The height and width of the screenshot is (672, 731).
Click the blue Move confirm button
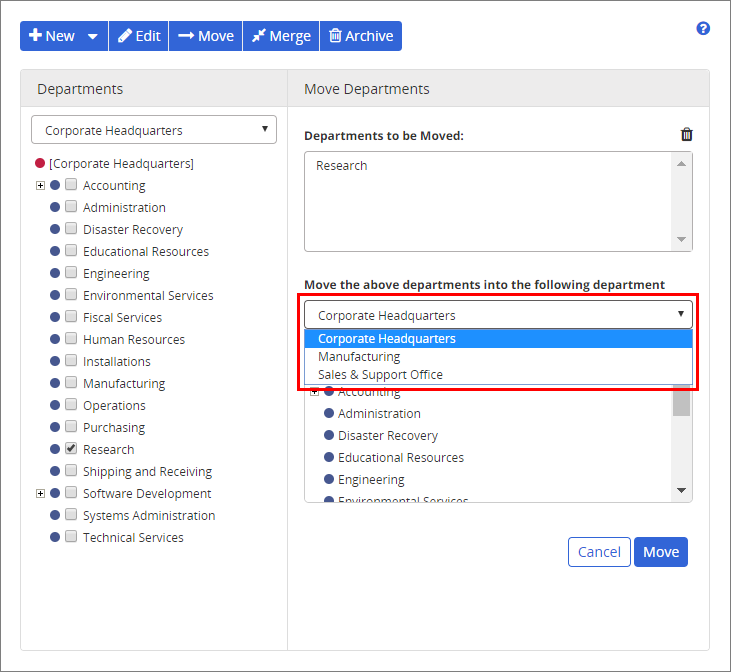[x=660, y=552]
